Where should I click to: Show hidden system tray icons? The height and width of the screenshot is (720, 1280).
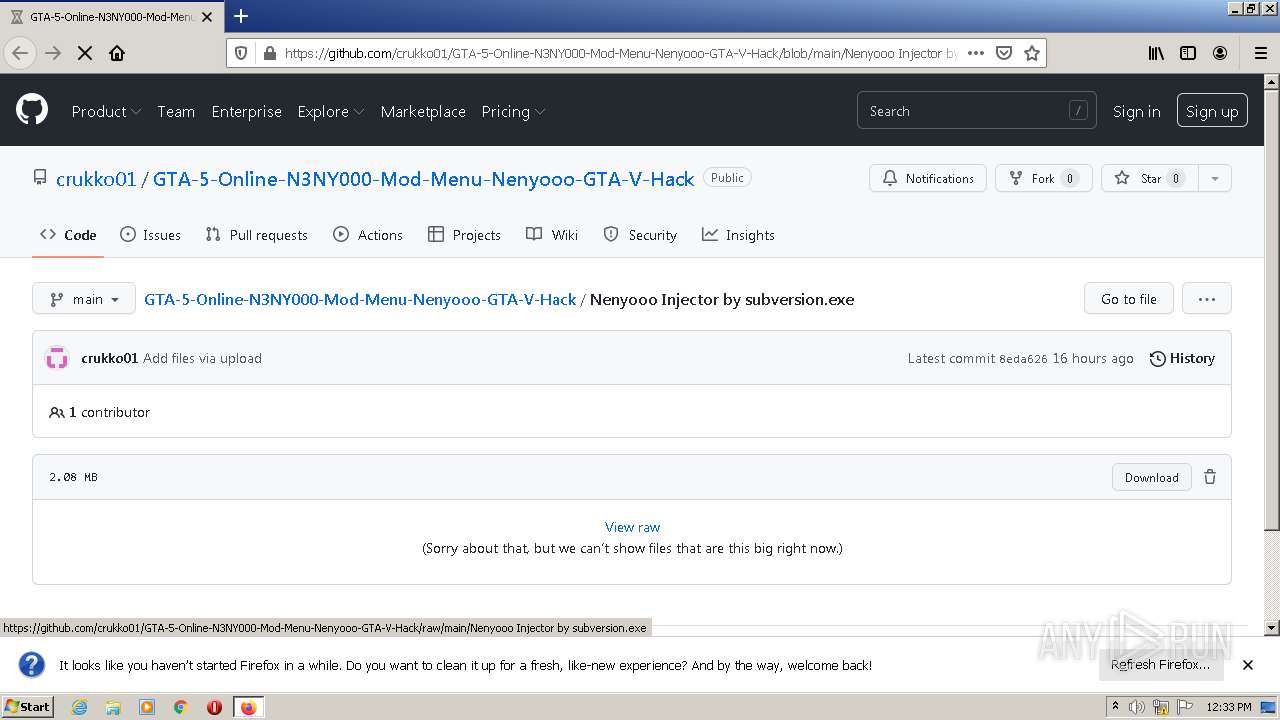click(1118, 707)
